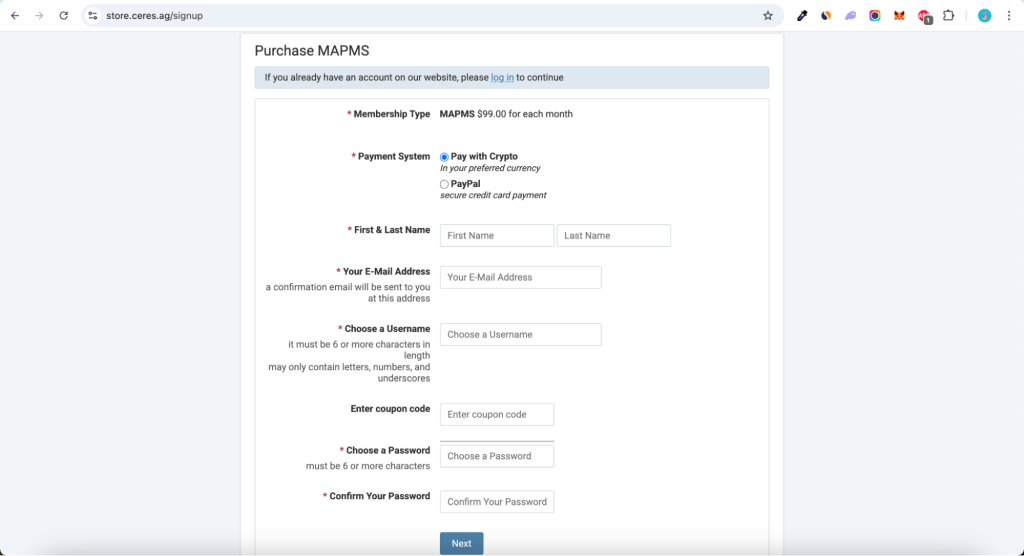Click the profile avatar icon
Image resolution: width=1024 pixels, height=556 pixels.
tap(984, 16)
